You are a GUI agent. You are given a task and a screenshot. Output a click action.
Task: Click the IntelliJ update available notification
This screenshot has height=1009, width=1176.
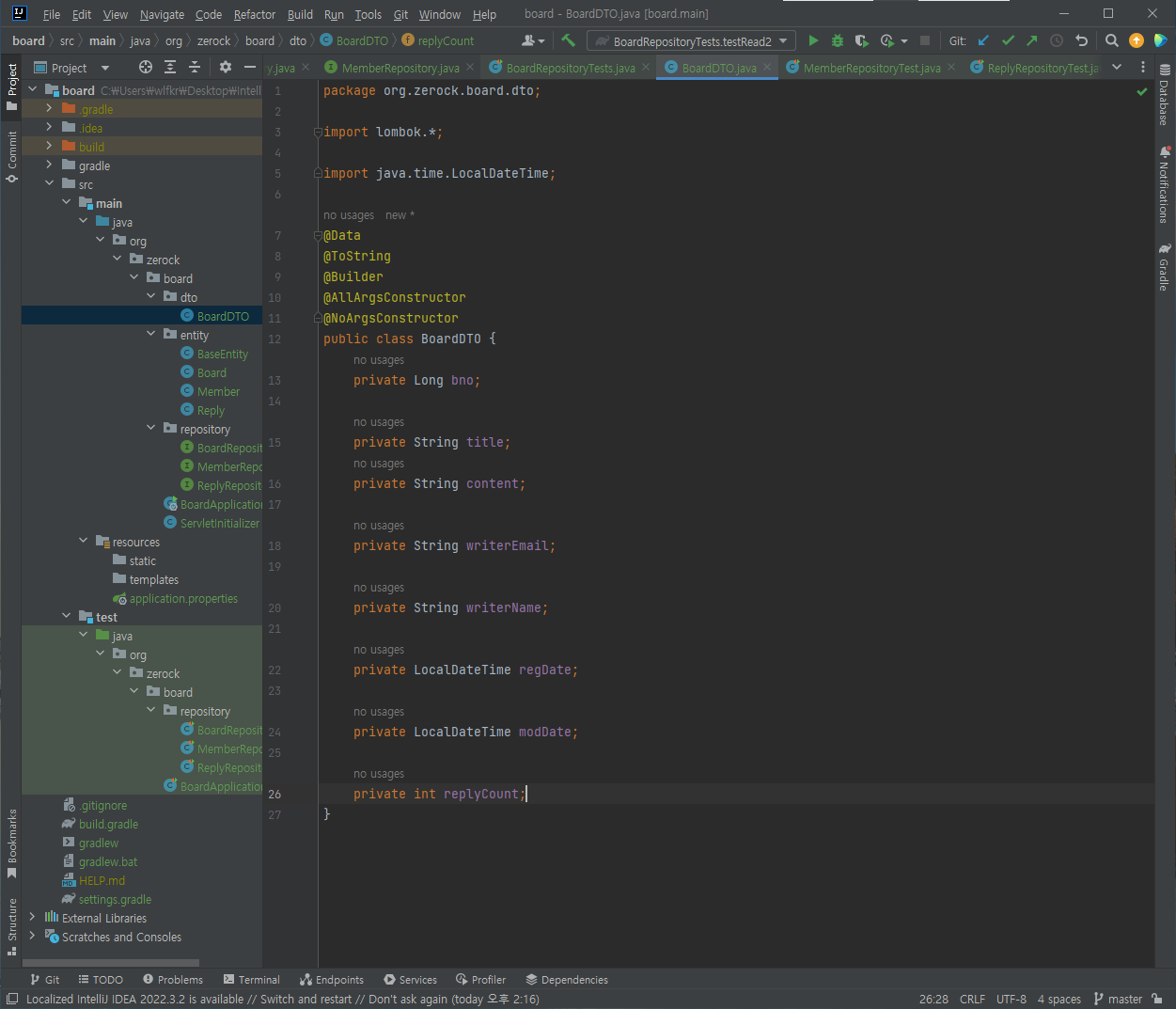[x=282, y=999]
